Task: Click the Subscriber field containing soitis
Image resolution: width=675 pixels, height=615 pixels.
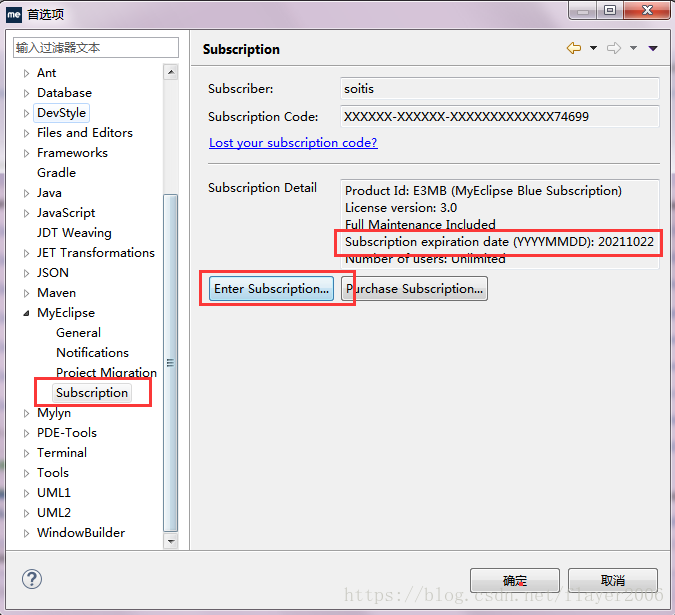Action: (499, 89)
